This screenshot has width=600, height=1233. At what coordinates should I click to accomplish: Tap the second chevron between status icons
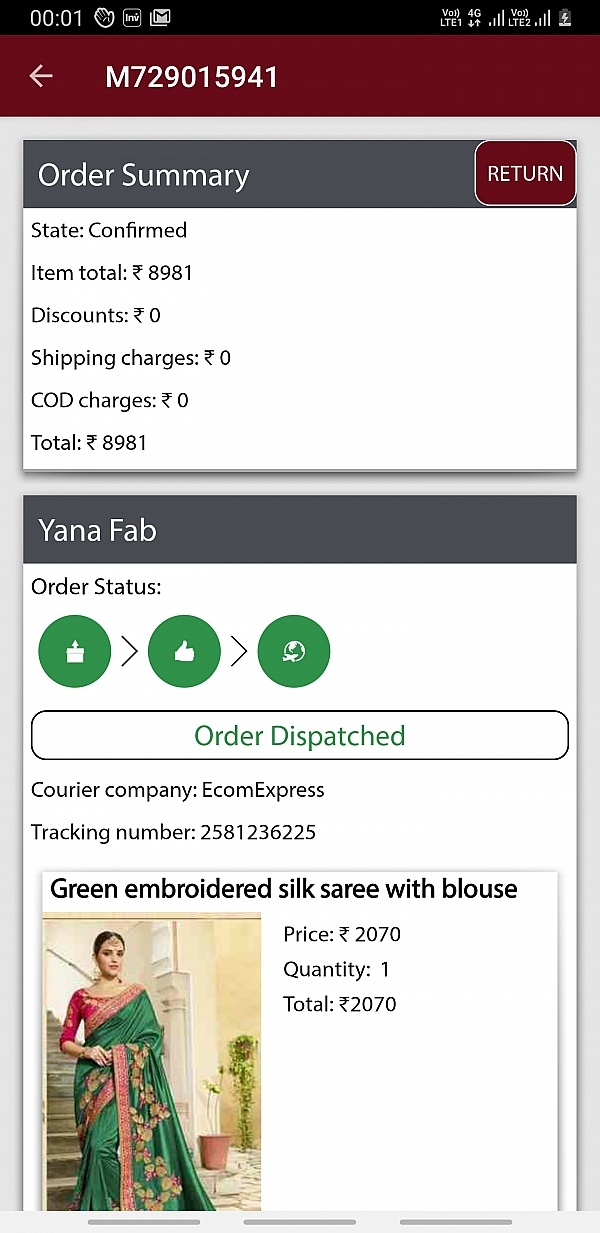click(x=239, y=652)
